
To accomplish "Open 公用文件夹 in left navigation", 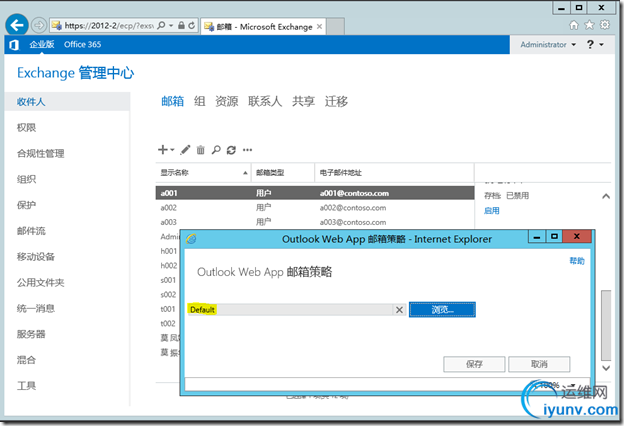I will pos(41,283).
